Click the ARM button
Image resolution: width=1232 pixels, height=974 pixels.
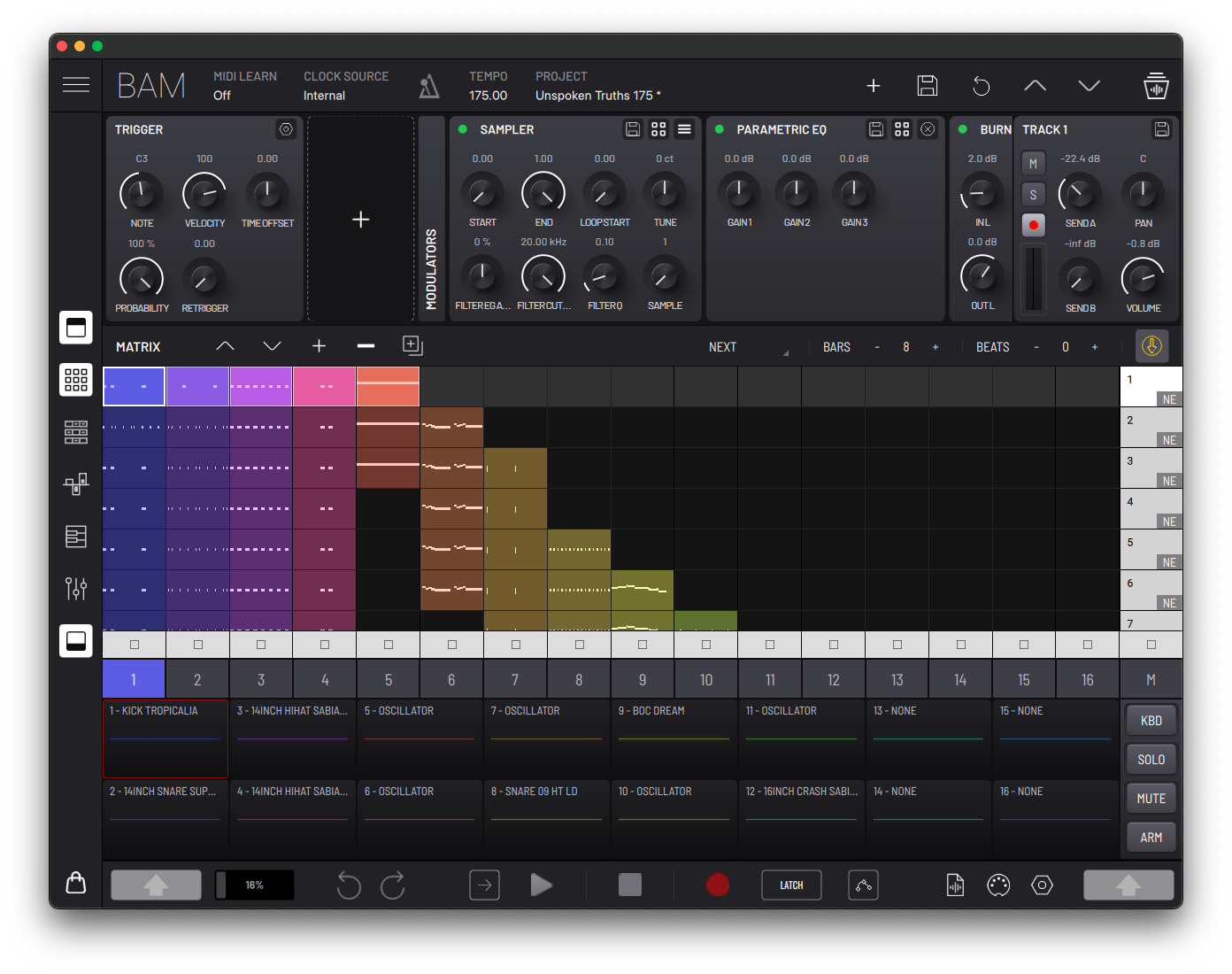[1151, 838]
